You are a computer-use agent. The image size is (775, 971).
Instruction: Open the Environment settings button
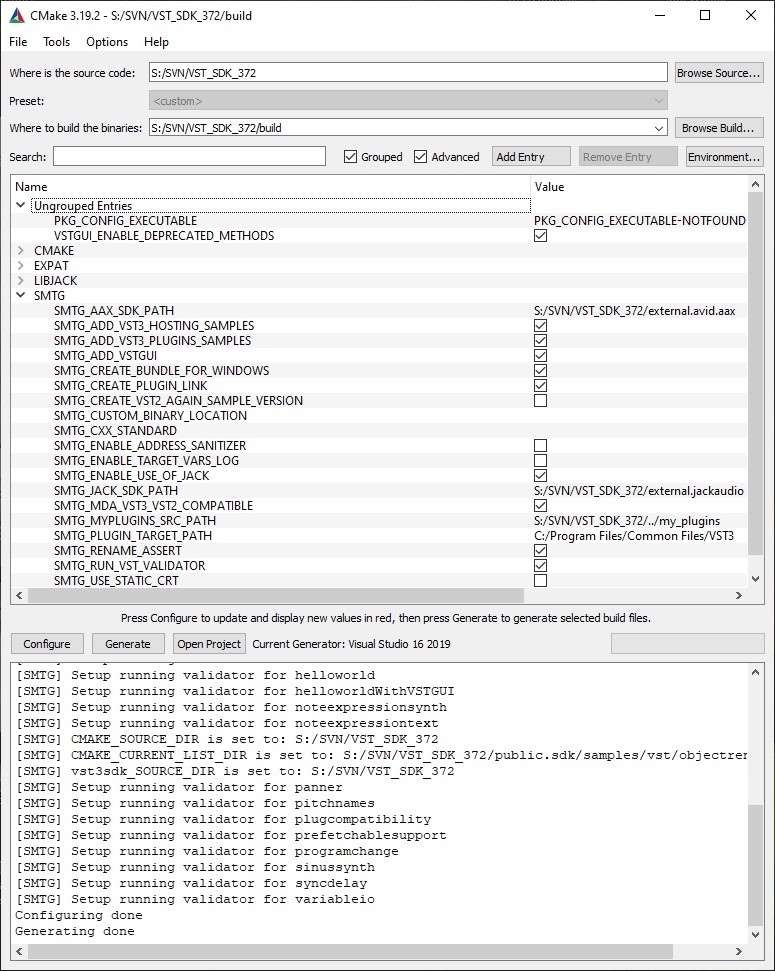click(x=724, y=157)
